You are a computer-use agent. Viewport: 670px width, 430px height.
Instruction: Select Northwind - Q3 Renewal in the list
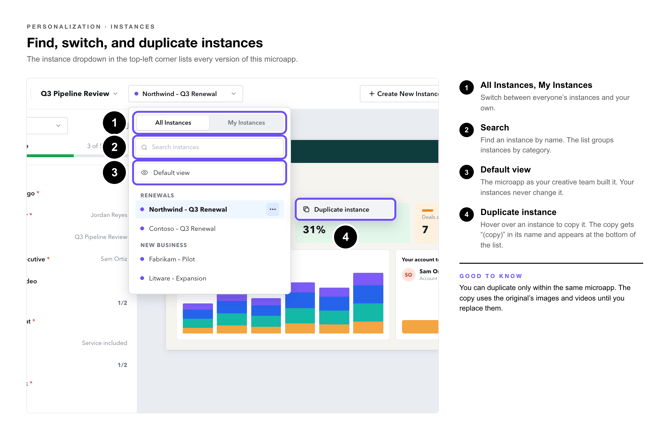(209, 209)
